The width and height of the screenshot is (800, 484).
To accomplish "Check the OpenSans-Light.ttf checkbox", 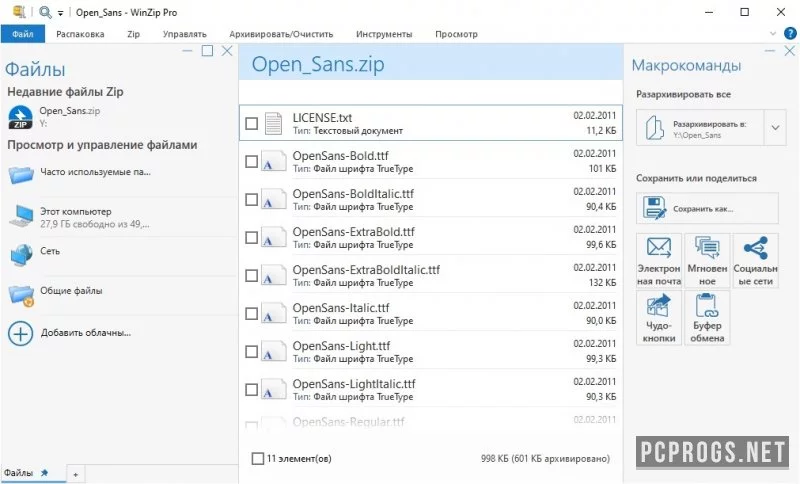I will pos(252,352).
